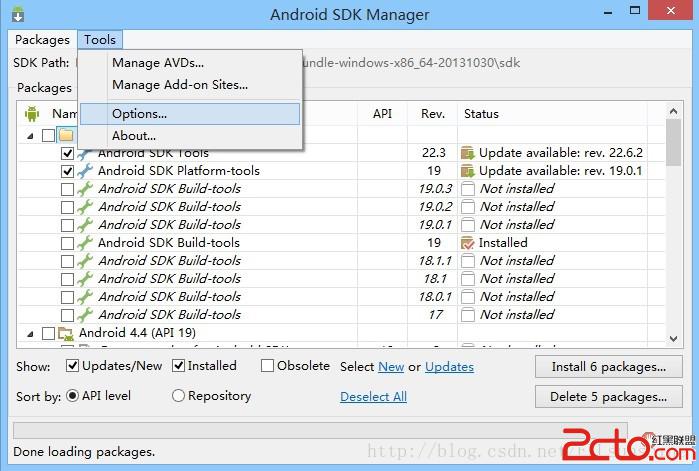
Task: Check the Android 4.4 (API 19) group checkbox
Action: pos(48,333)
